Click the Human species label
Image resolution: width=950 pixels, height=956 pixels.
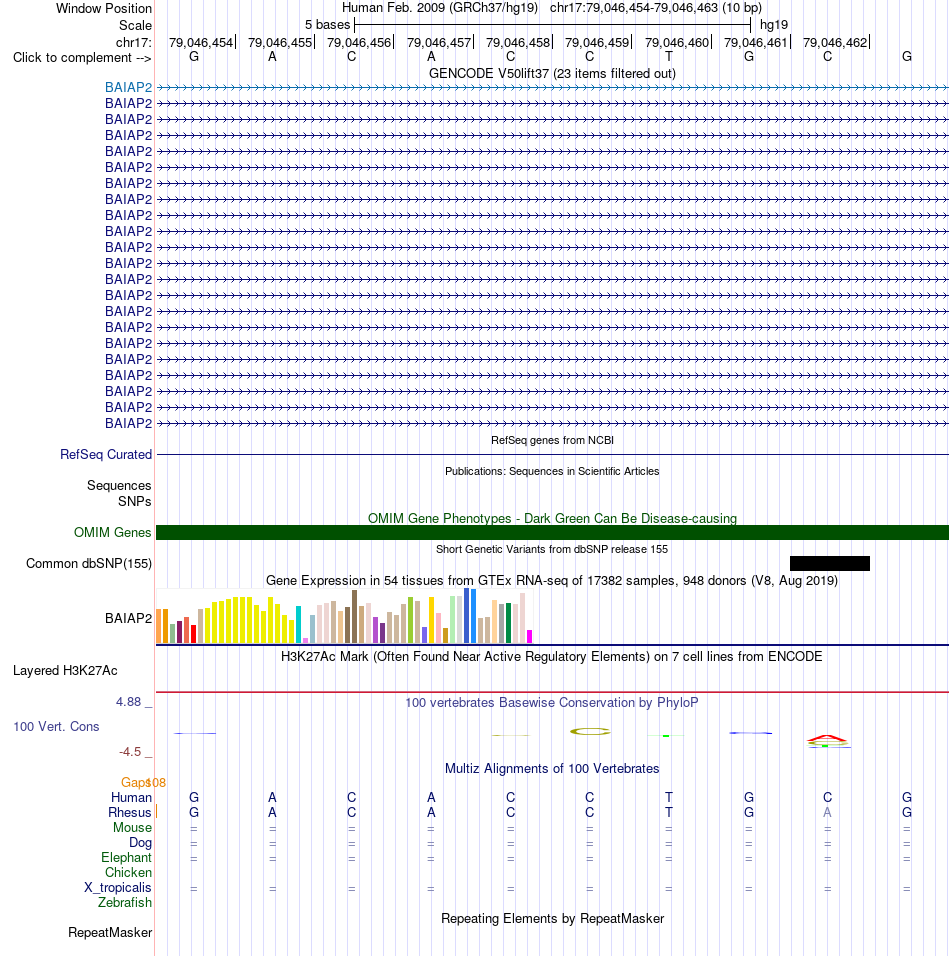click(x=131, y=797)
